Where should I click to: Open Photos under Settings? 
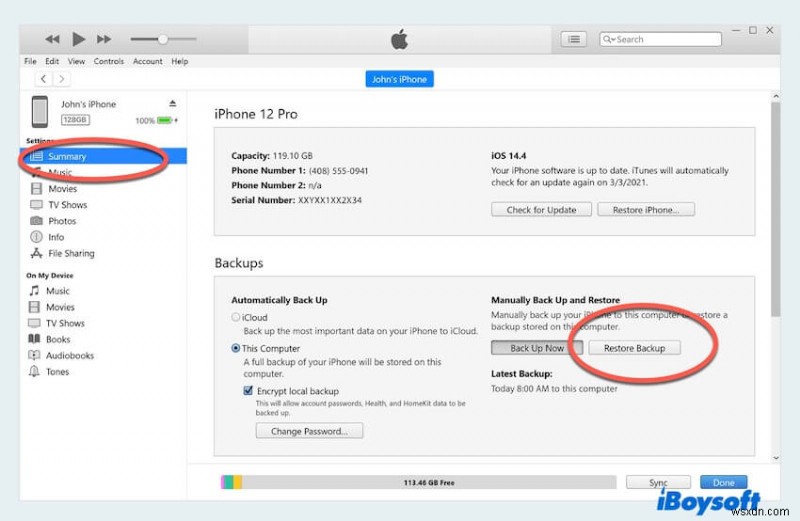(x=62, y=221)
